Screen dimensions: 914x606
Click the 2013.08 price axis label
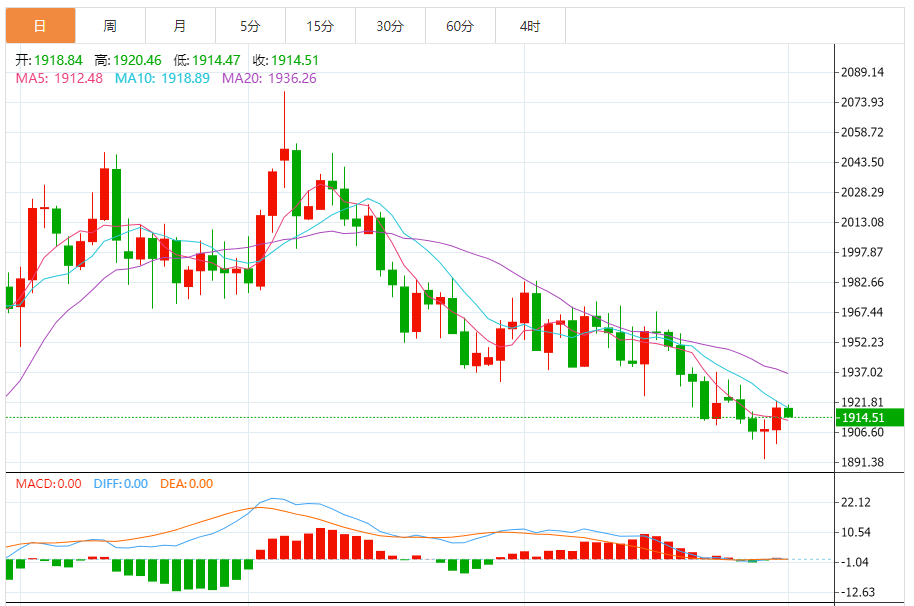pos(862,222)
